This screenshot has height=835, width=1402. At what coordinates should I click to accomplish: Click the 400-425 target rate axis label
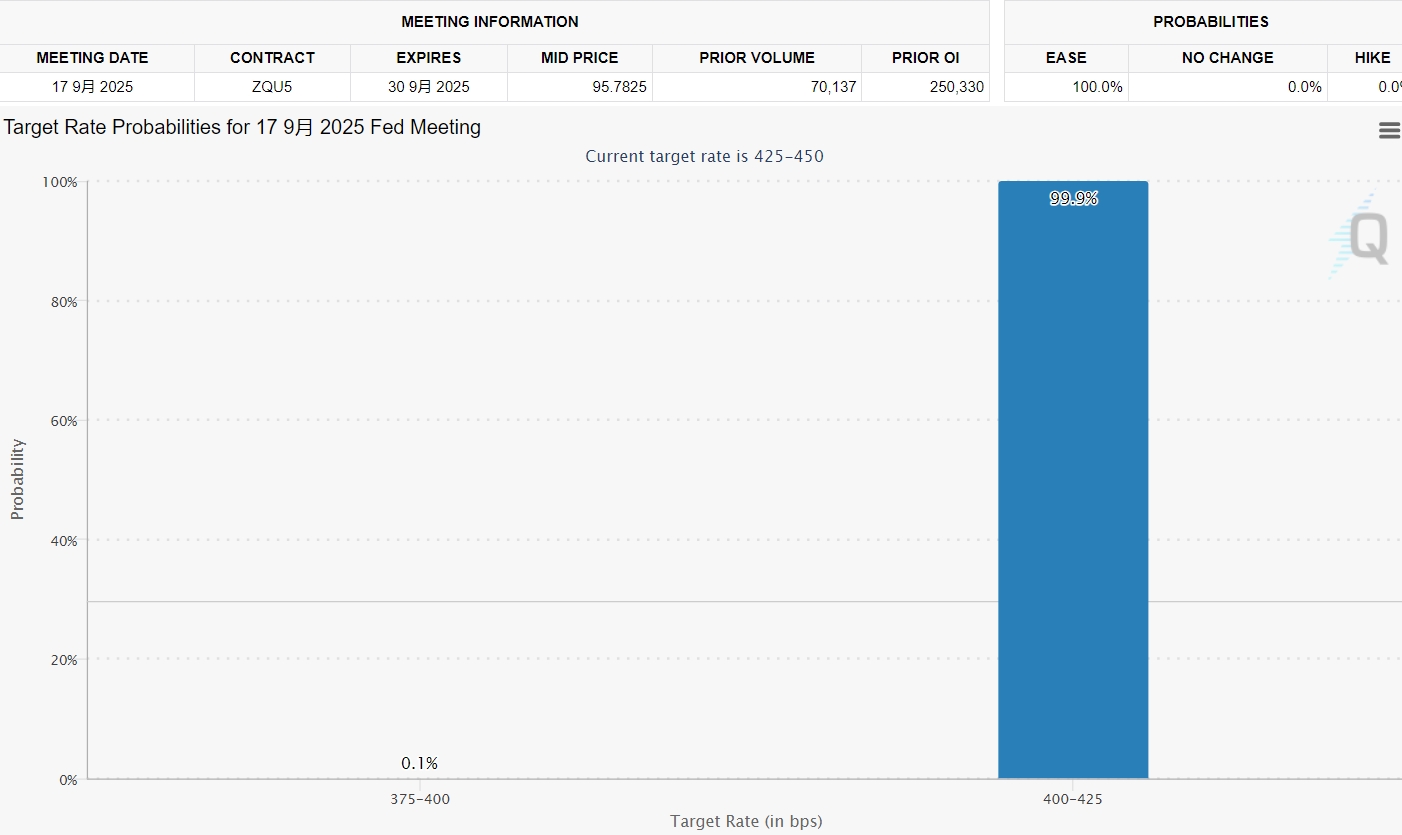point(1072,799)
